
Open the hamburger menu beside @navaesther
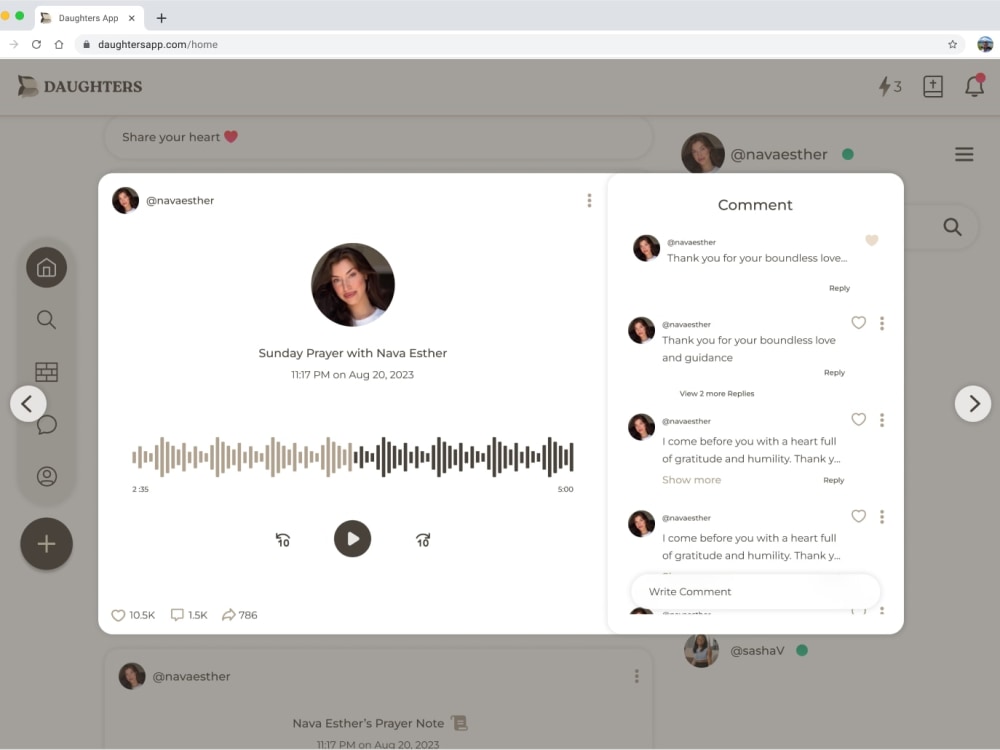964,154
